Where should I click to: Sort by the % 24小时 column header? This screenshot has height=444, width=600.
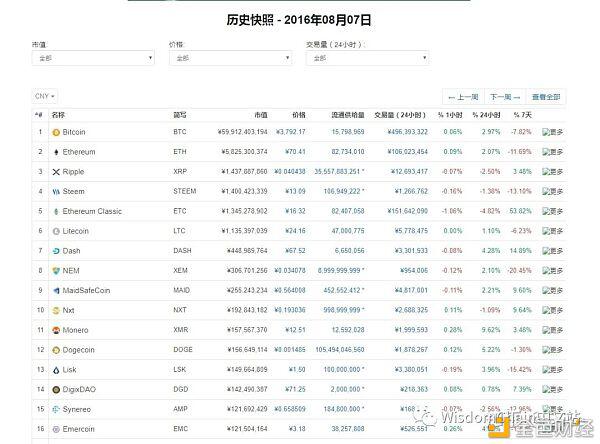tap(486, 115)
